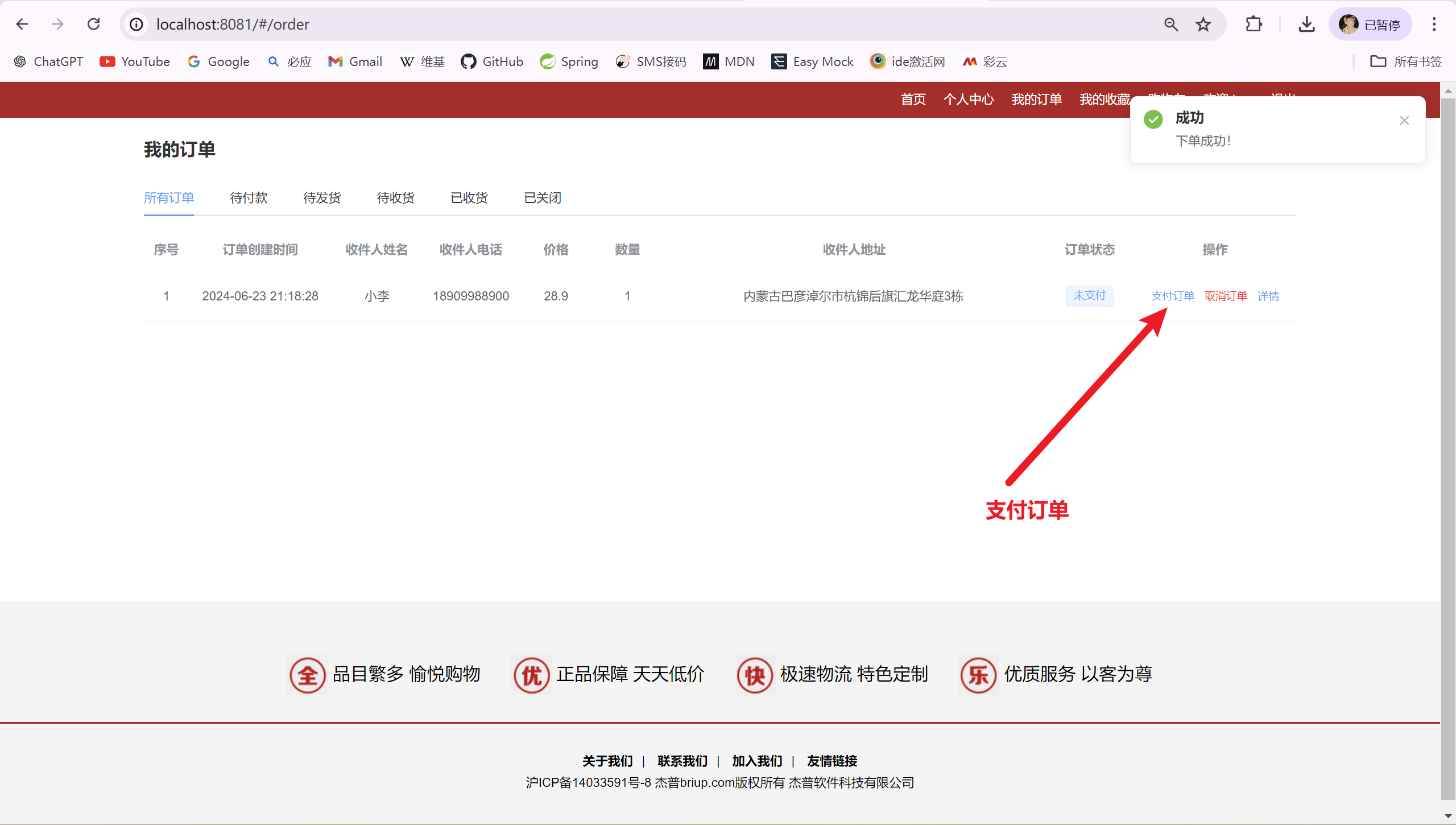Select the 已关闭 orders tab
Screen dimensions: 1456x825
pos(543,197)
